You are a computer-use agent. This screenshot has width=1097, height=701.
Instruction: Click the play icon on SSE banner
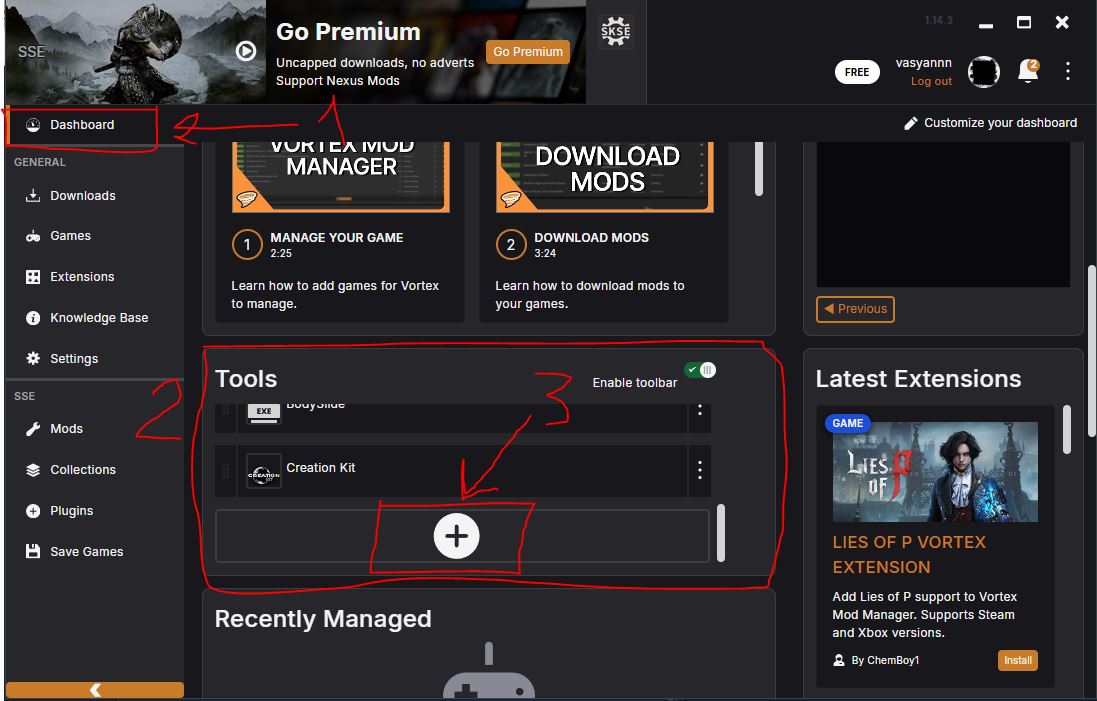pos(246,51)
